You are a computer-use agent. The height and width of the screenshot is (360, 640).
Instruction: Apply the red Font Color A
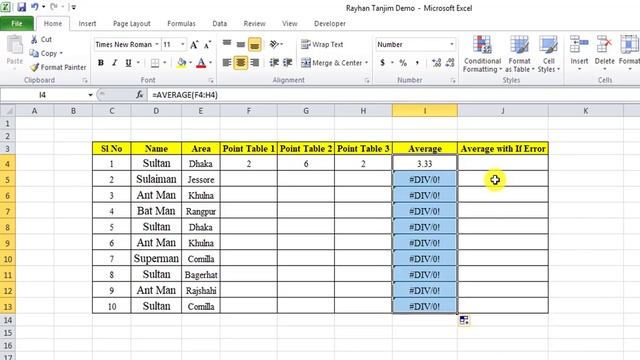201,63
